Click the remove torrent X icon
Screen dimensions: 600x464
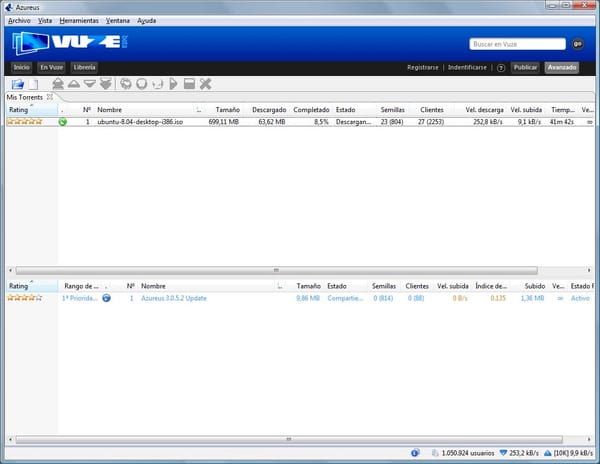[206, 84]
